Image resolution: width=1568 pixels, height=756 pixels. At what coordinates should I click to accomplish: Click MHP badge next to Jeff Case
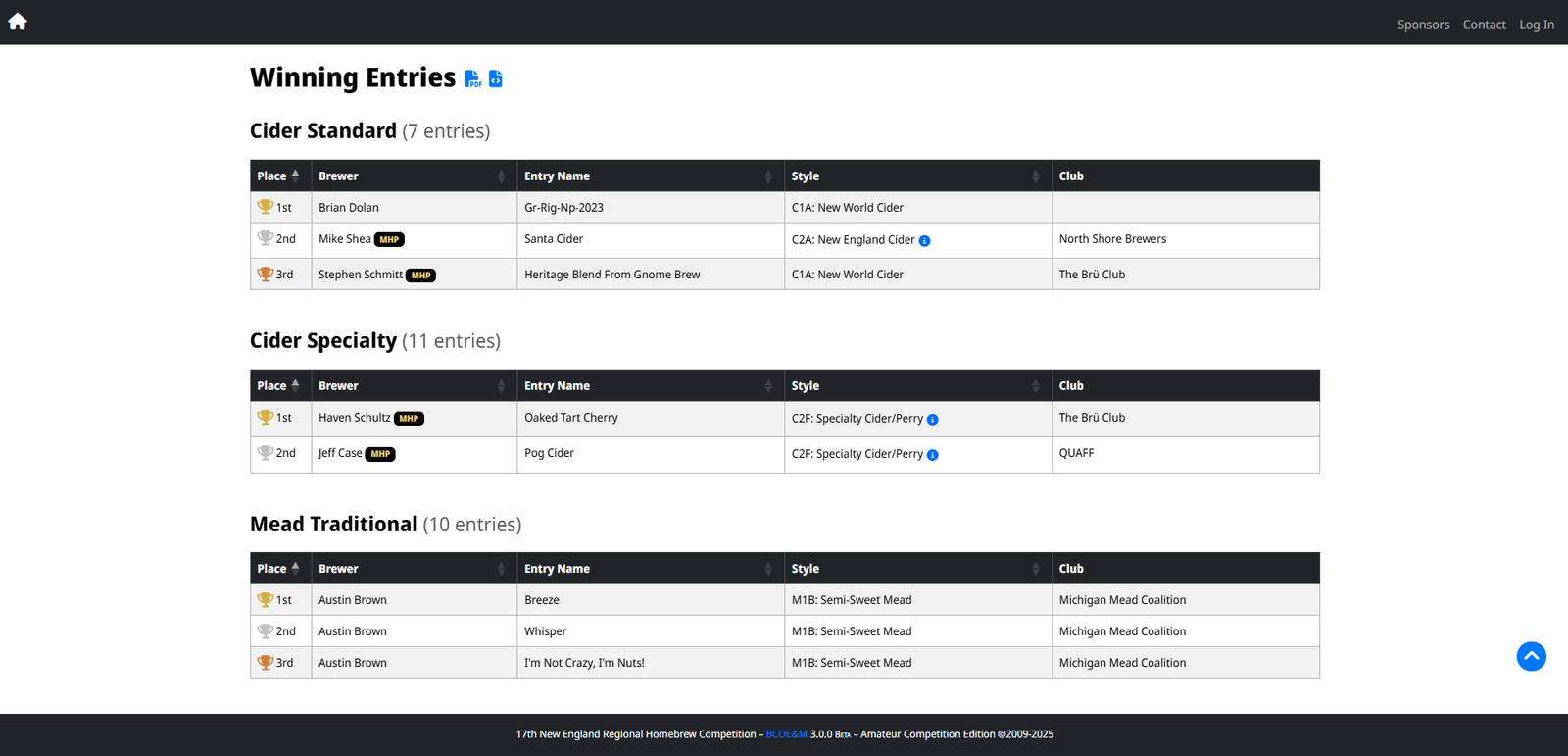point(380,454)
